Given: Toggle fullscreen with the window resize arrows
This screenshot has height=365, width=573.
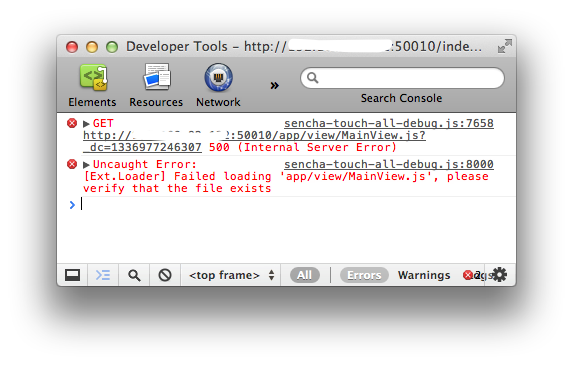Looking at the screenshot, I should pyautogui.click(x=505, y=46).
